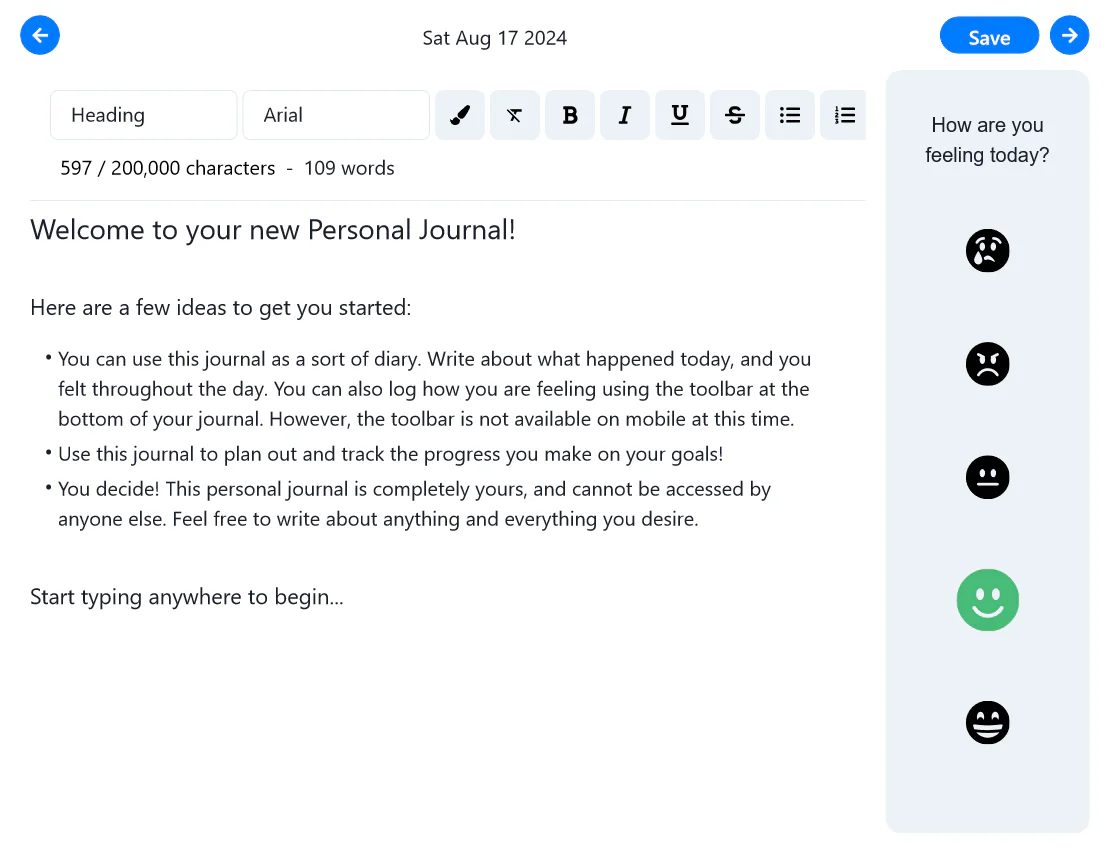Navigate to the next journal entry
The height and width of the screenshot is (848, 1110).
1069,35
